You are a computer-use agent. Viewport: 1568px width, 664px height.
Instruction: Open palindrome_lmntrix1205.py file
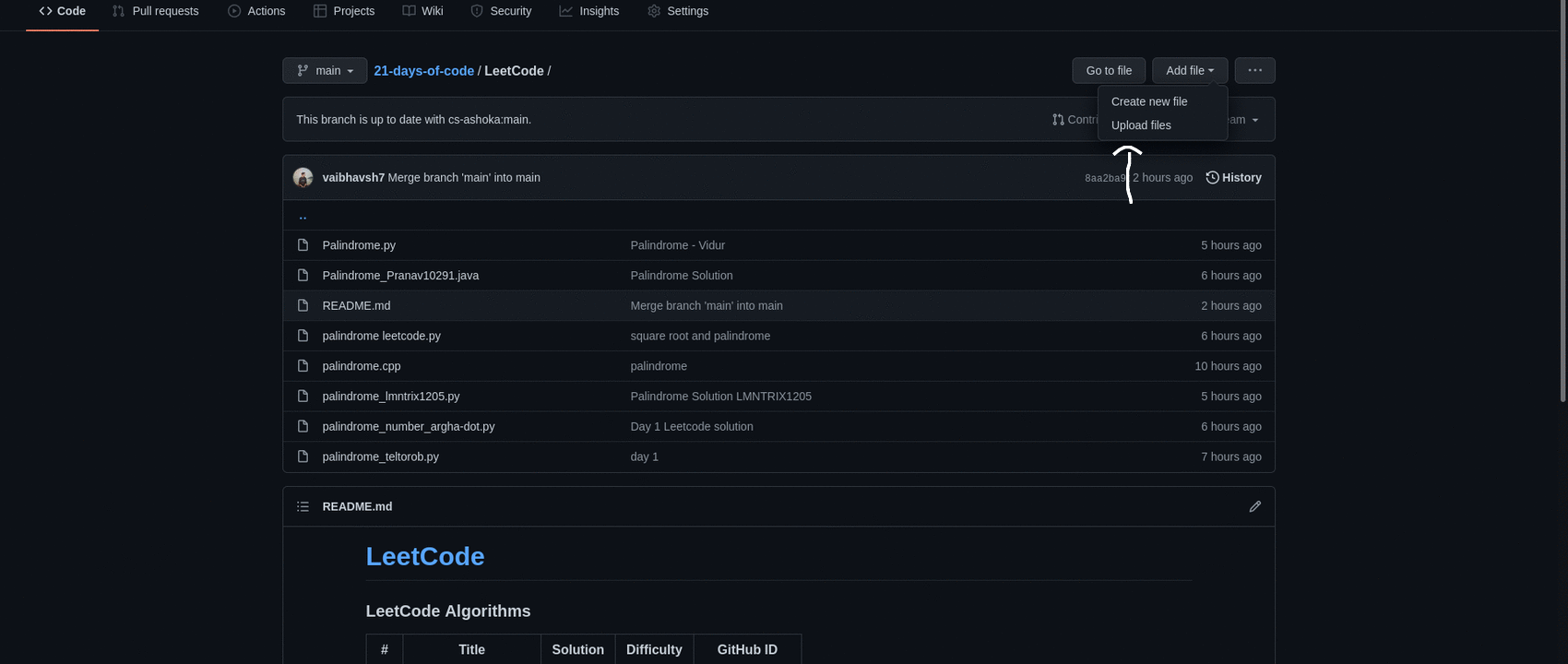[x=391, y=397]
